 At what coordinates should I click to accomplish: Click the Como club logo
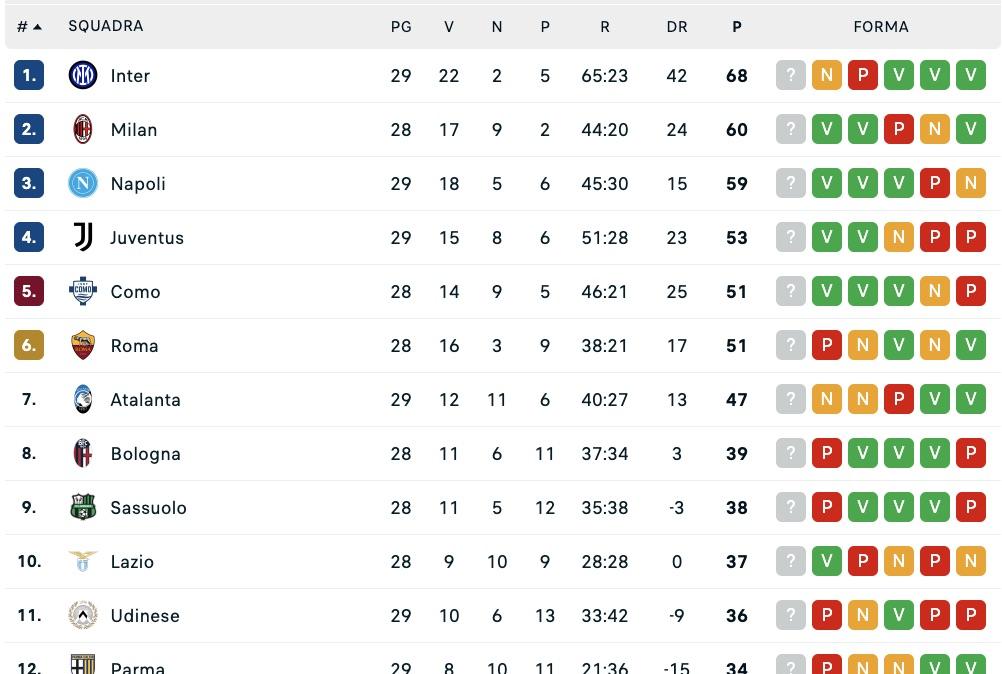pos(82,291)
